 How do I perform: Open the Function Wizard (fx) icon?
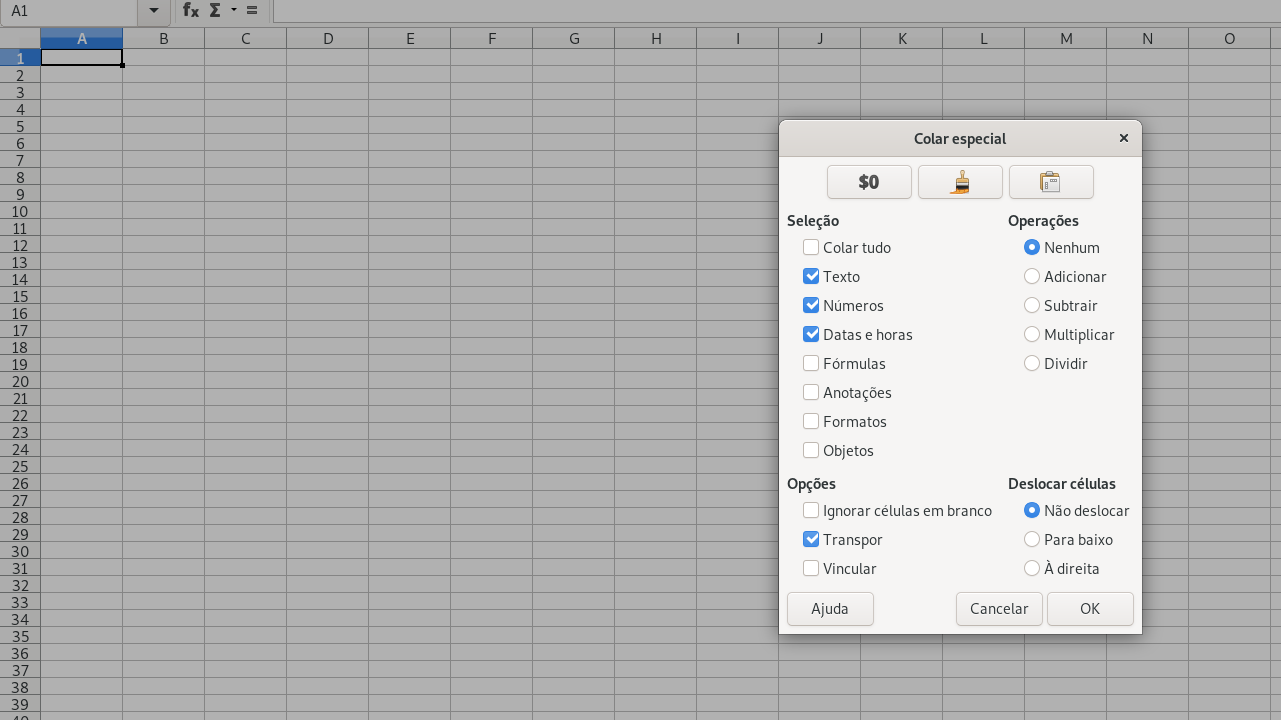pos(190,10)
